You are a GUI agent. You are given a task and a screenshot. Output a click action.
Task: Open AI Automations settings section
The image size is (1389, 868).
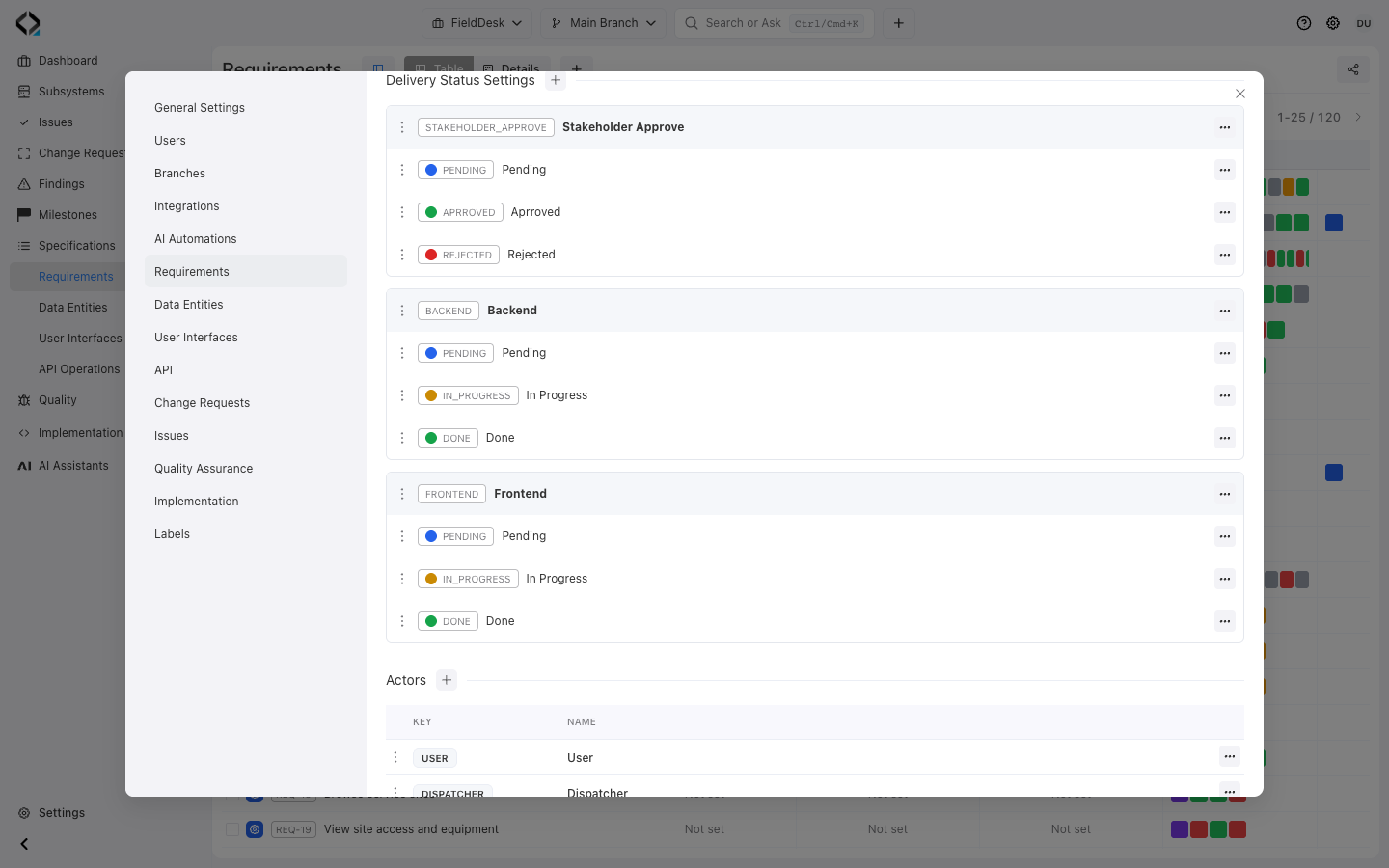[246, 239]
